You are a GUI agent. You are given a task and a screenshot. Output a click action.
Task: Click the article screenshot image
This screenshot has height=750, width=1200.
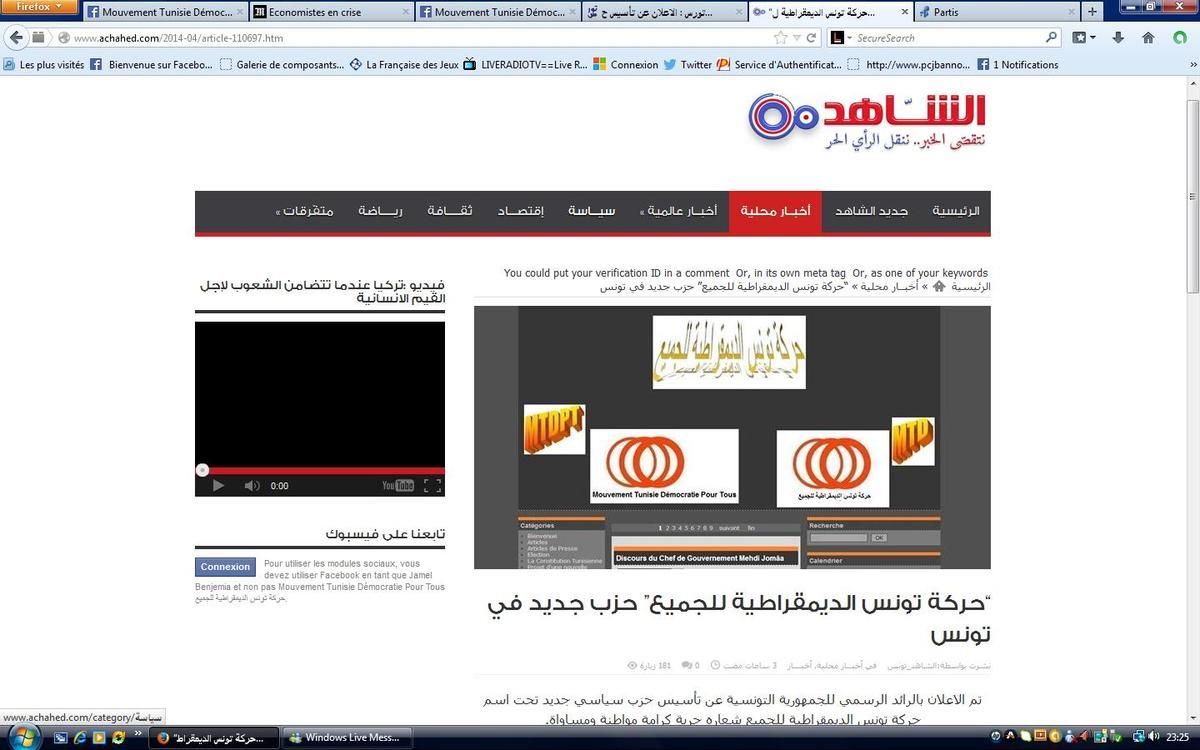732,437
